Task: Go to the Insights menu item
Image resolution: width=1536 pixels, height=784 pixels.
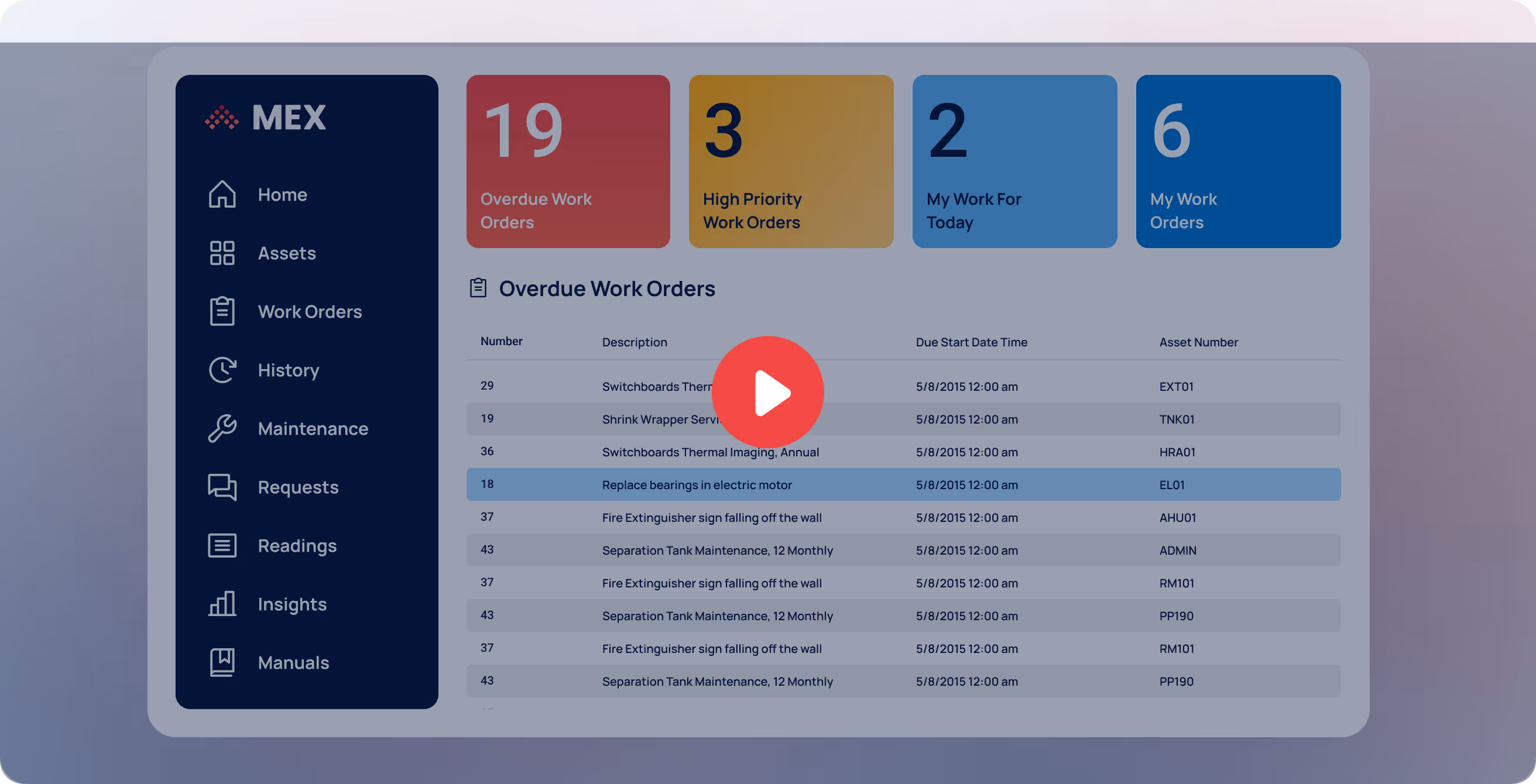Action: coord(292,604)
